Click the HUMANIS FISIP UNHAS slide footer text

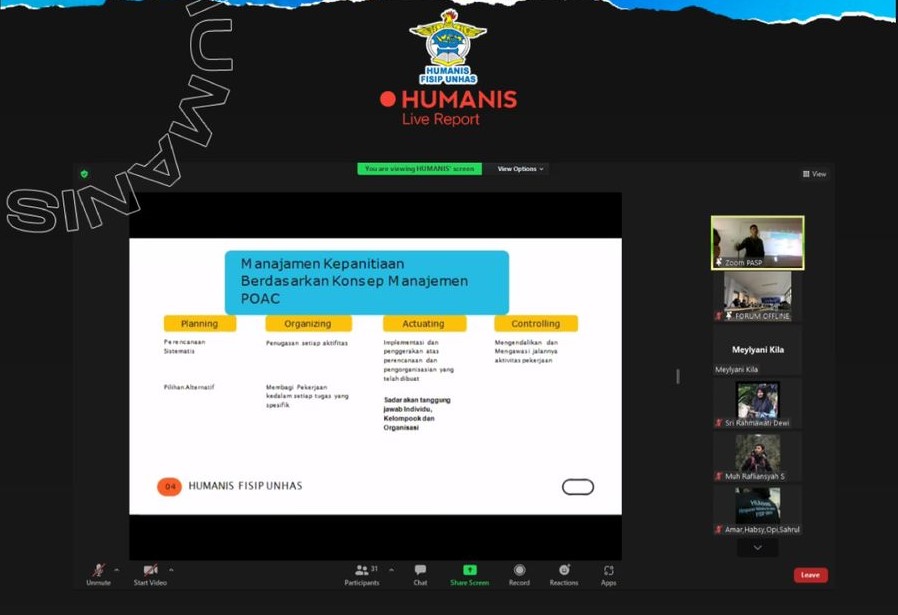tap(245, 486)
